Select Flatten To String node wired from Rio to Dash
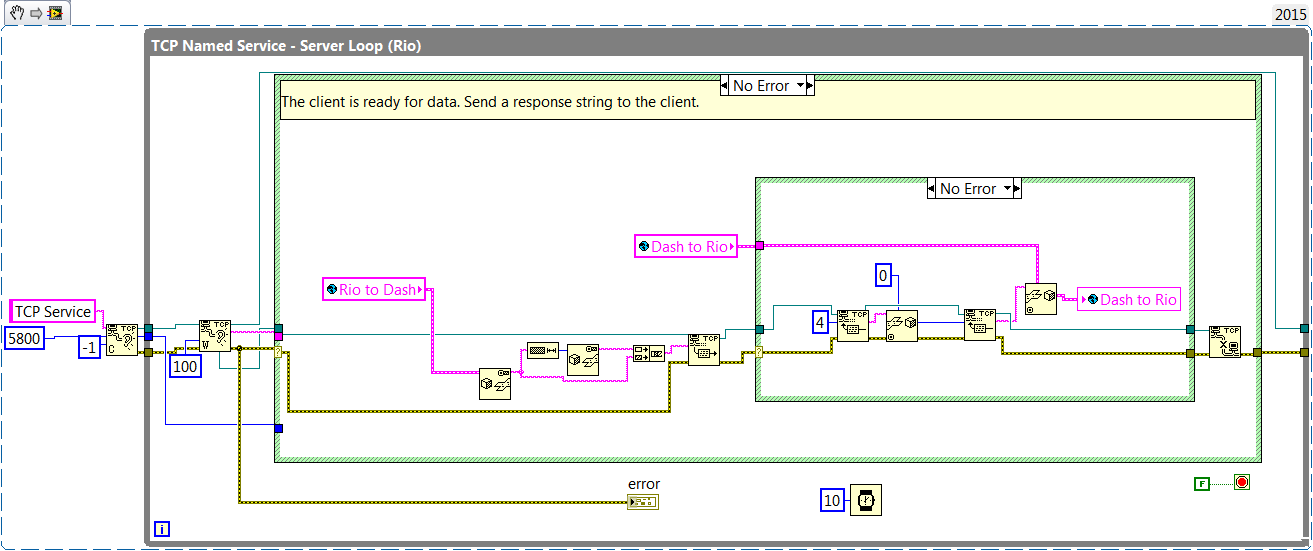Image resolution: width=1313 pixels, height=551 pixels. (495, 384)
